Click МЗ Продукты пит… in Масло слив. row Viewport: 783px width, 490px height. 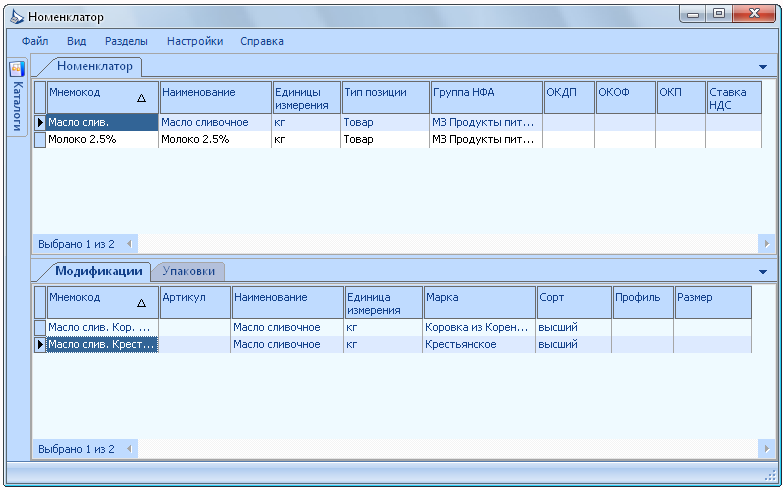(x=486, y=122)
